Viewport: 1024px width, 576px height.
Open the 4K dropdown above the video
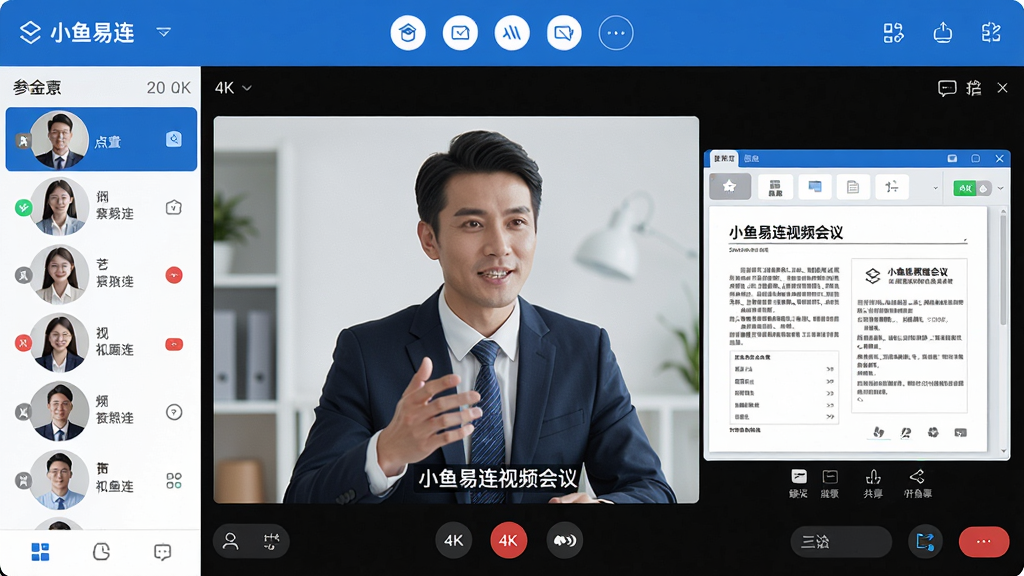pos(233,88)
